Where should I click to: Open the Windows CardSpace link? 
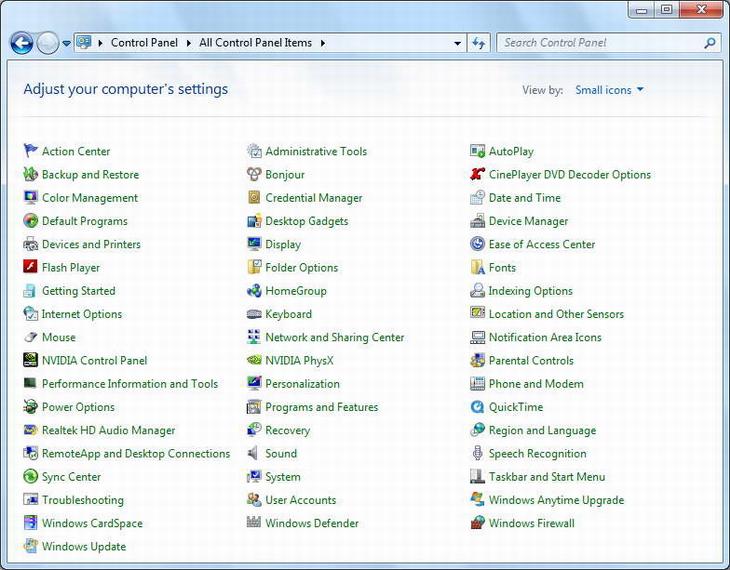[92, 523]
